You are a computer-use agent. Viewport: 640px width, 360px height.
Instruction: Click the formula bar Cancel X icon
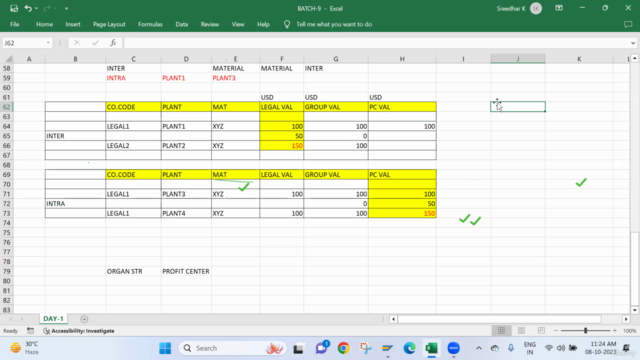pos(77,43)
